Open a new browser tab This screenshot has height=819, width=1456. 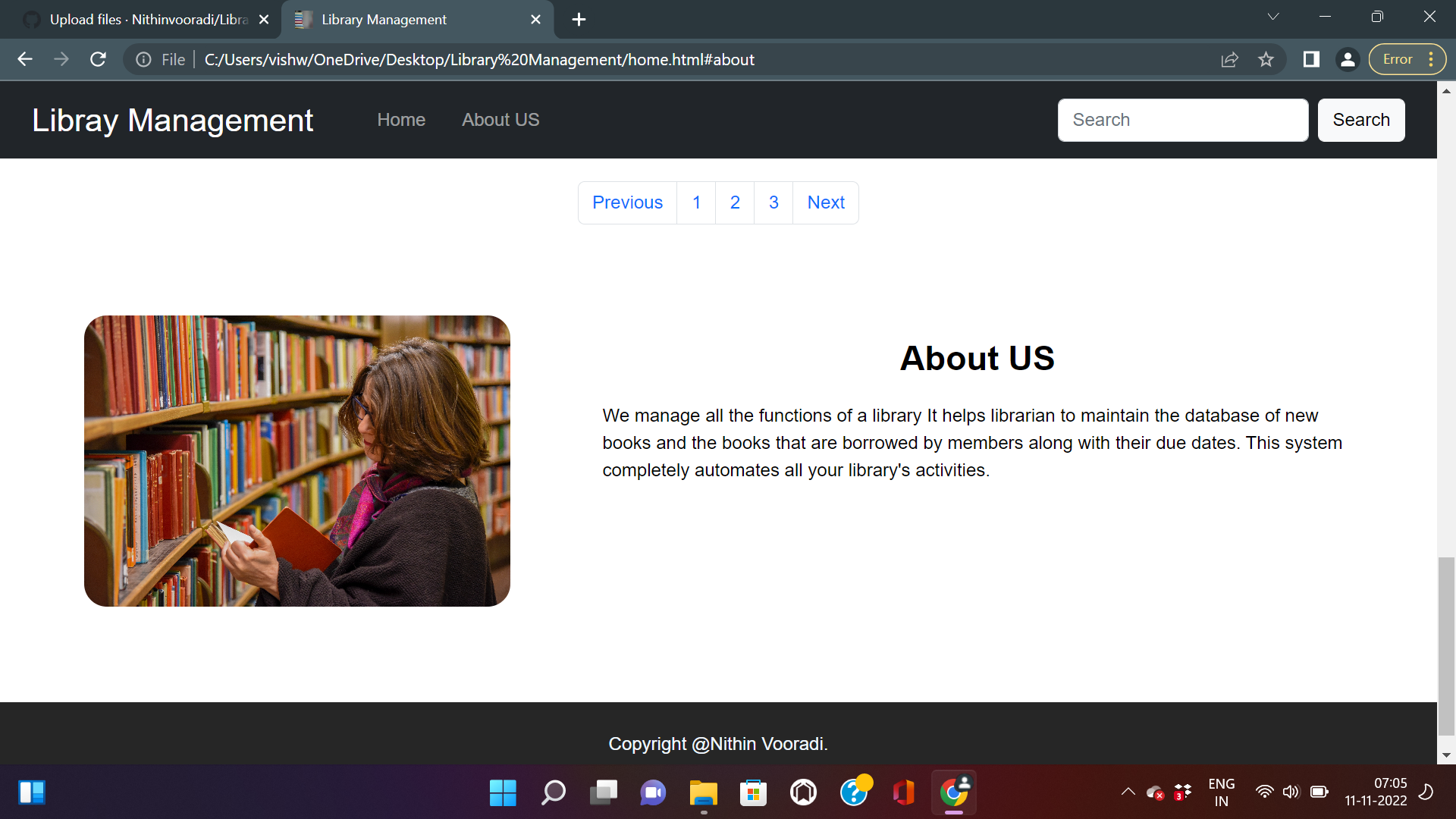579,20
